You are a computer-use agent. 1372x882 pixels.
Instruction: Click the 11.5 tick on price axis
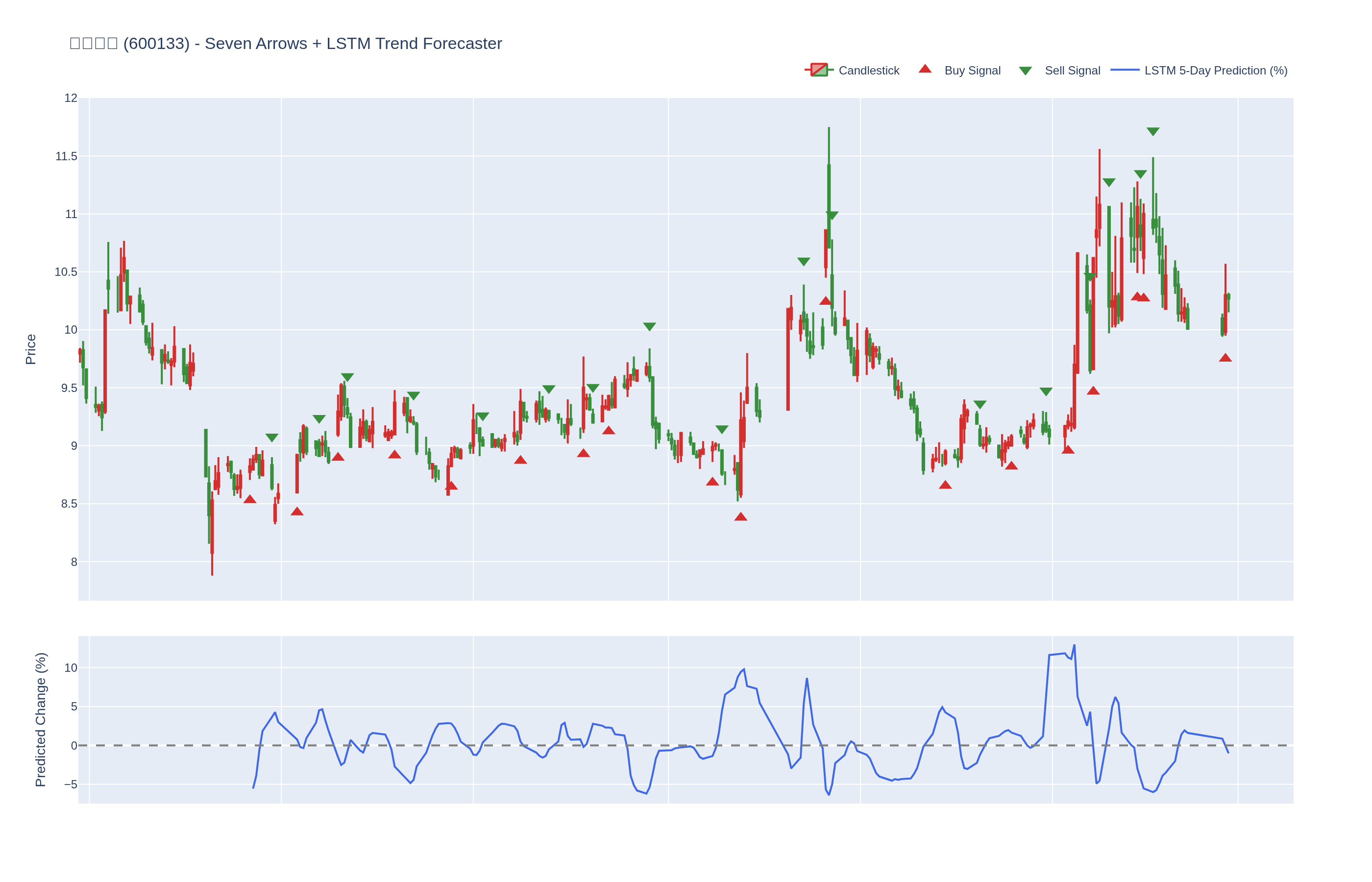click(66, 156)
